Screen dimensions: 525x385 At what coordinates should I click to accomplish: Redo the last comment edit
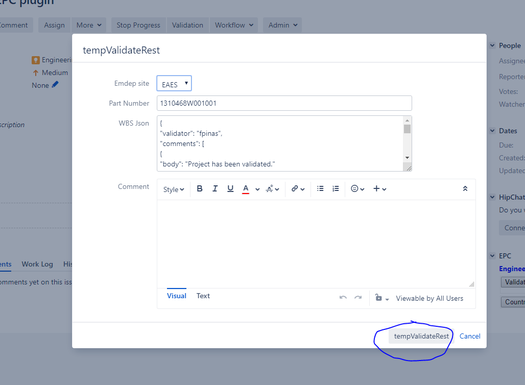coord(358,297)
